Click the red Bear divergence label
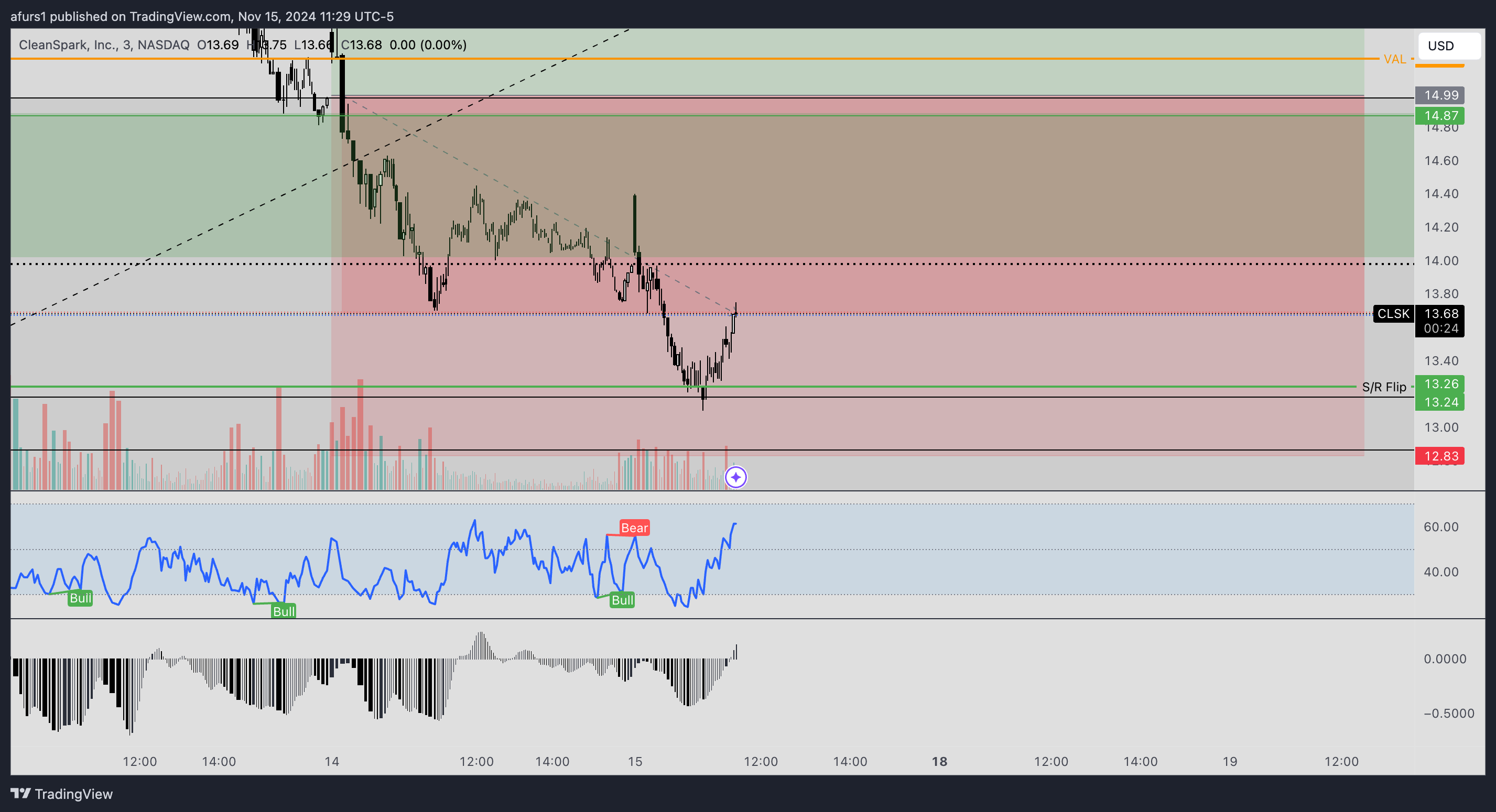Image resolution: width=1496 pixels, height=812 pixels. point(634,528)
